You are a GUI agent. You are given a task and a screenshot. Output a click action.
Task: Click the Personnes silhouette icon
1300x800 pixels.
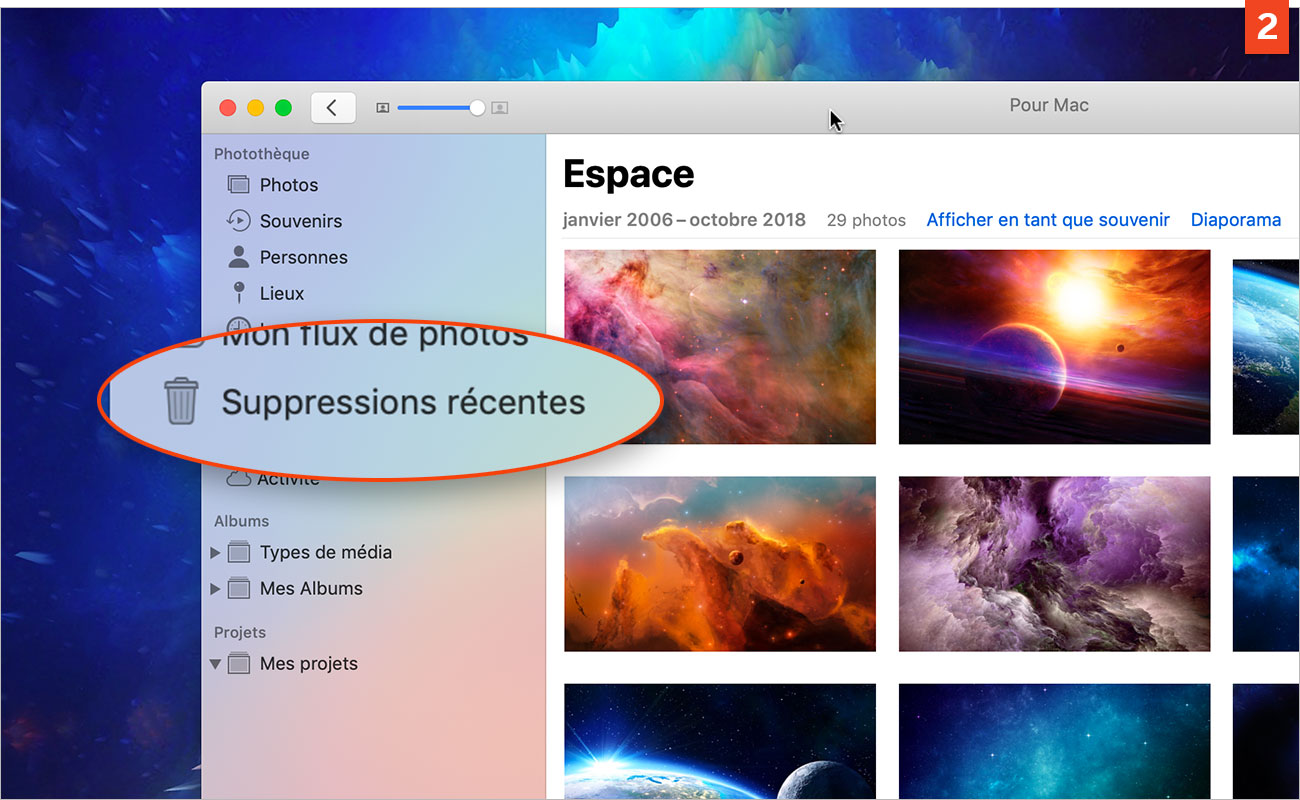point(238,257)
